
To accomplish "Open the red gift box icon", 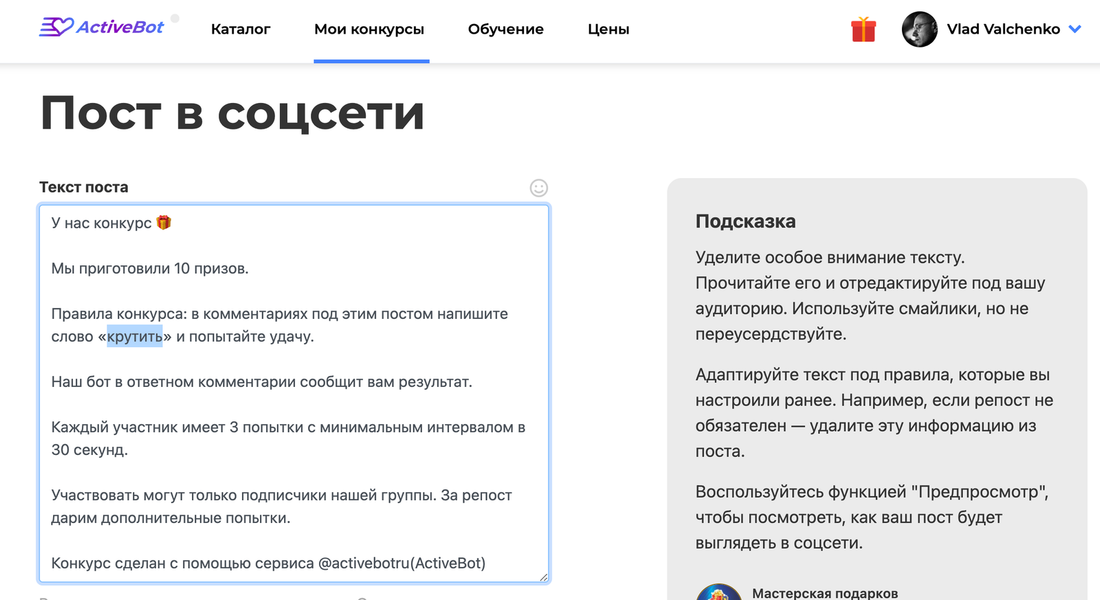I will coord(863,29).
